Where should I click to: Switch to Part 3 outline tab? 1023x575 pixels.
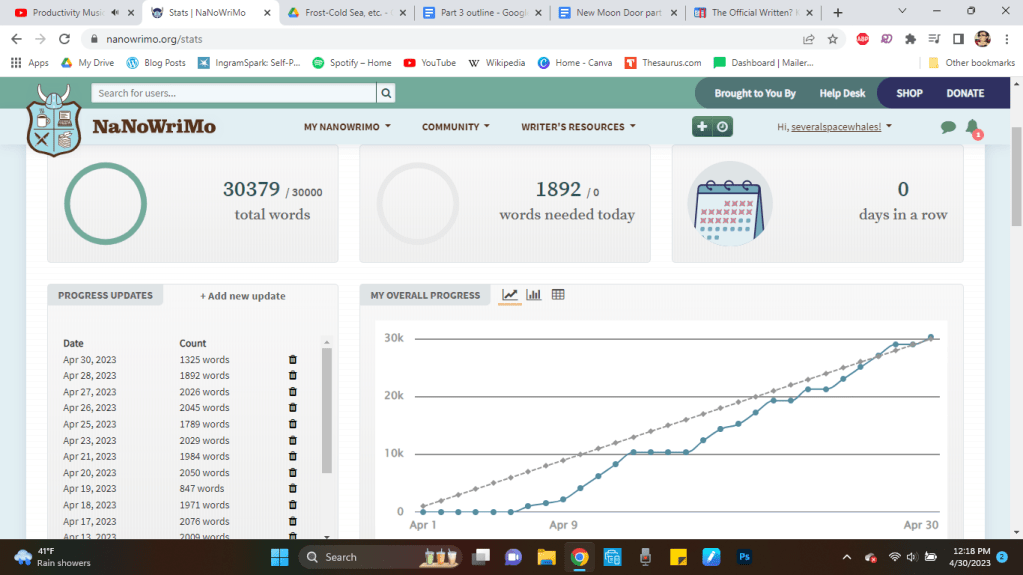tap(483, 12)
